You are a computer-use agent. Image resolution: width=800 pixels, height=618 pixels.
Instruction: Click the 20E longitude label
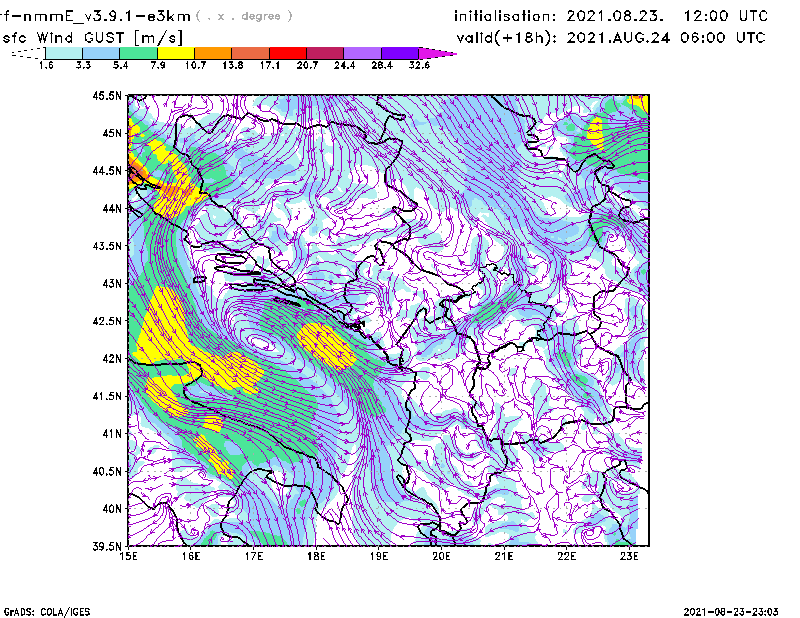(441, 556)
